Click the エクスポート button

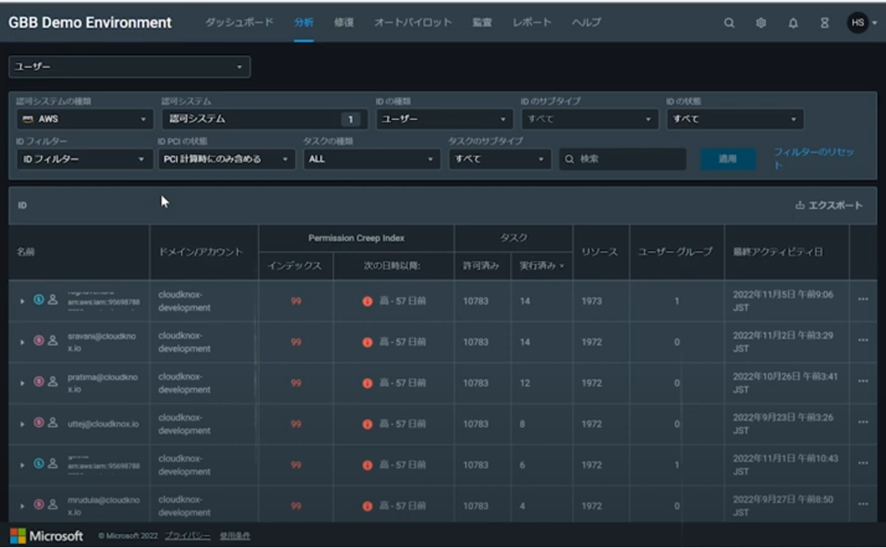(x=829, y=205)
